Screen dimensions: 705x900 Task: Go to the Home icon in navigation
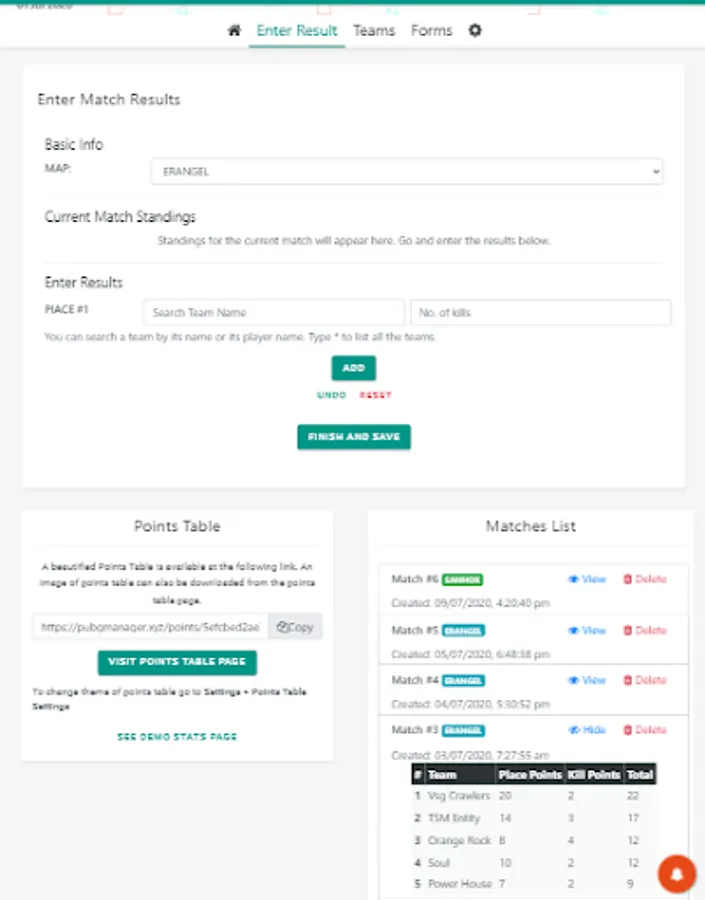(234, 31)
